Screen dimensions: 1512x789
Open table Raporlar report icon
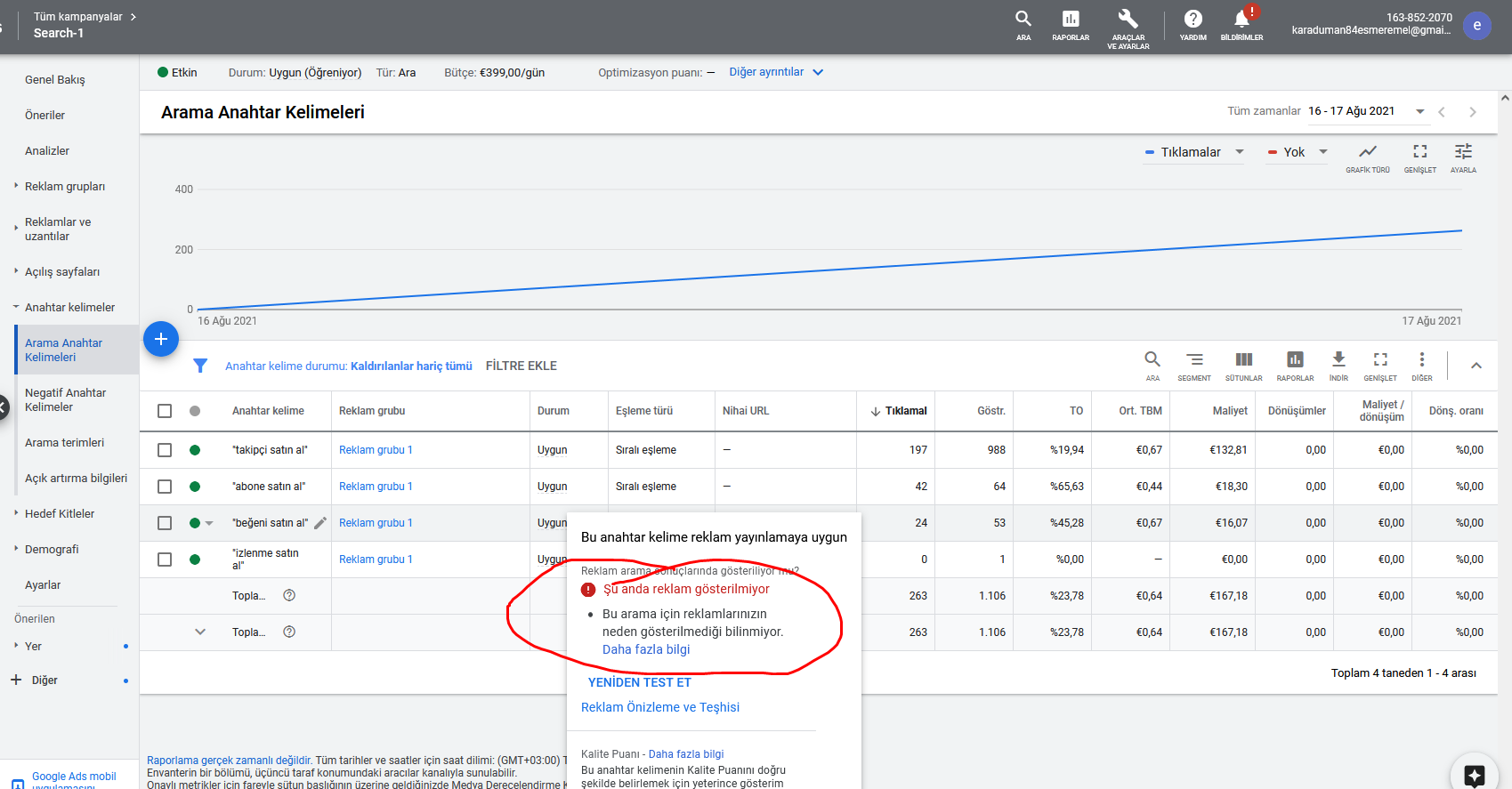coord(1295,365)
